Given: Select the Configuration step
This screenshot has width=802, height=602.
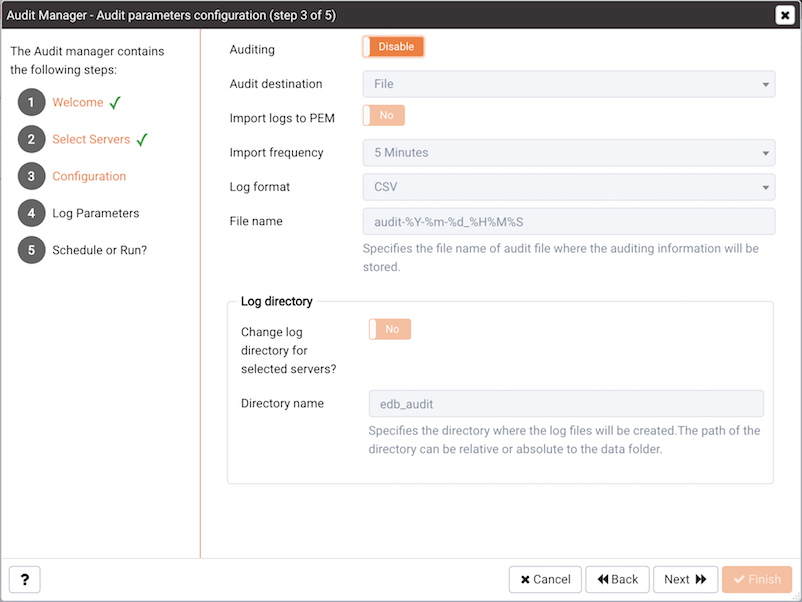Looking at the screenshot, I should click(x=89, y=176).
